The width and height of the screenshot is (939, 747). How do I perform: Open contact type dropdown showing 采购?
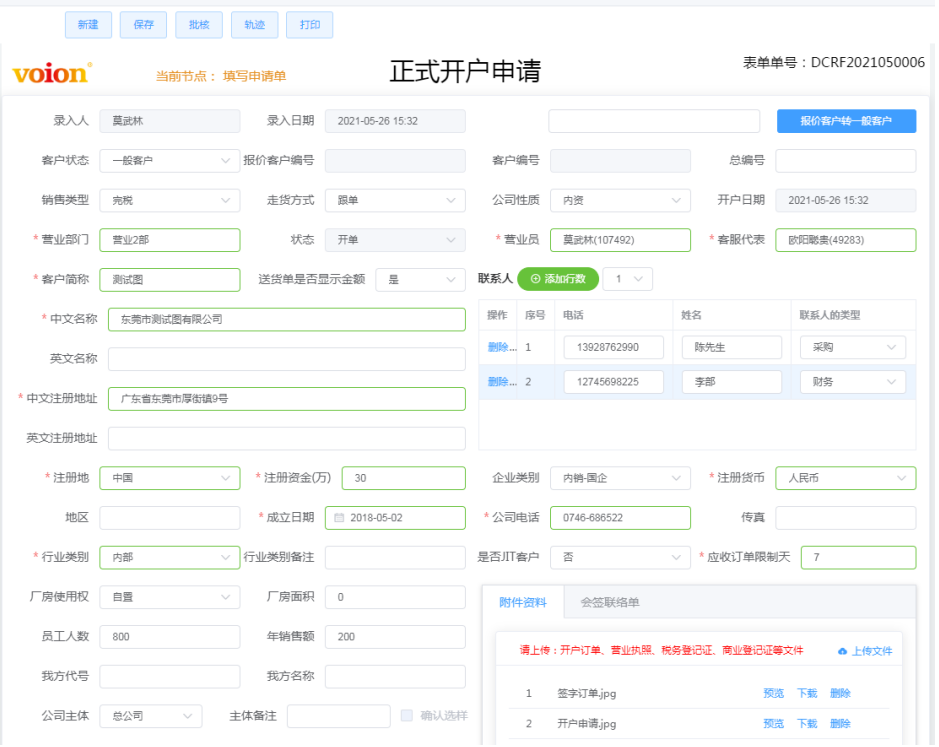pos(853,347)
